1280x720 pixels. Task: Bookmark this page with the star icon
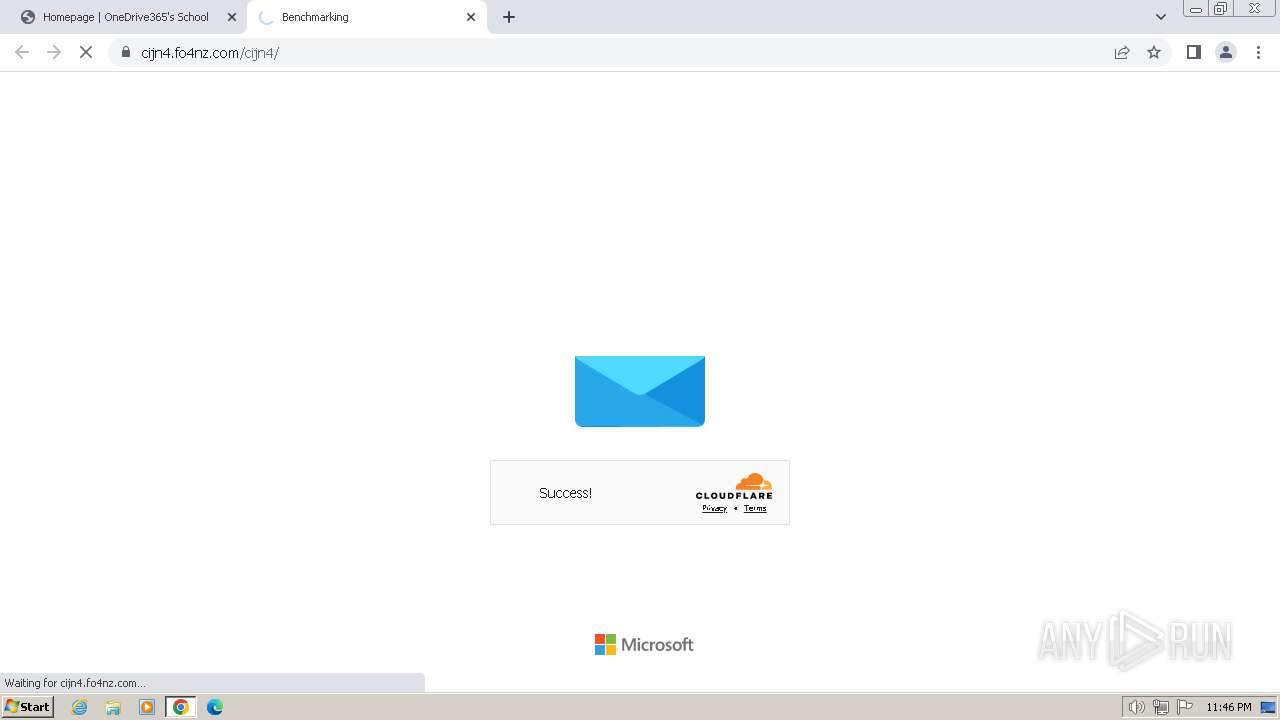[1154, 52]
